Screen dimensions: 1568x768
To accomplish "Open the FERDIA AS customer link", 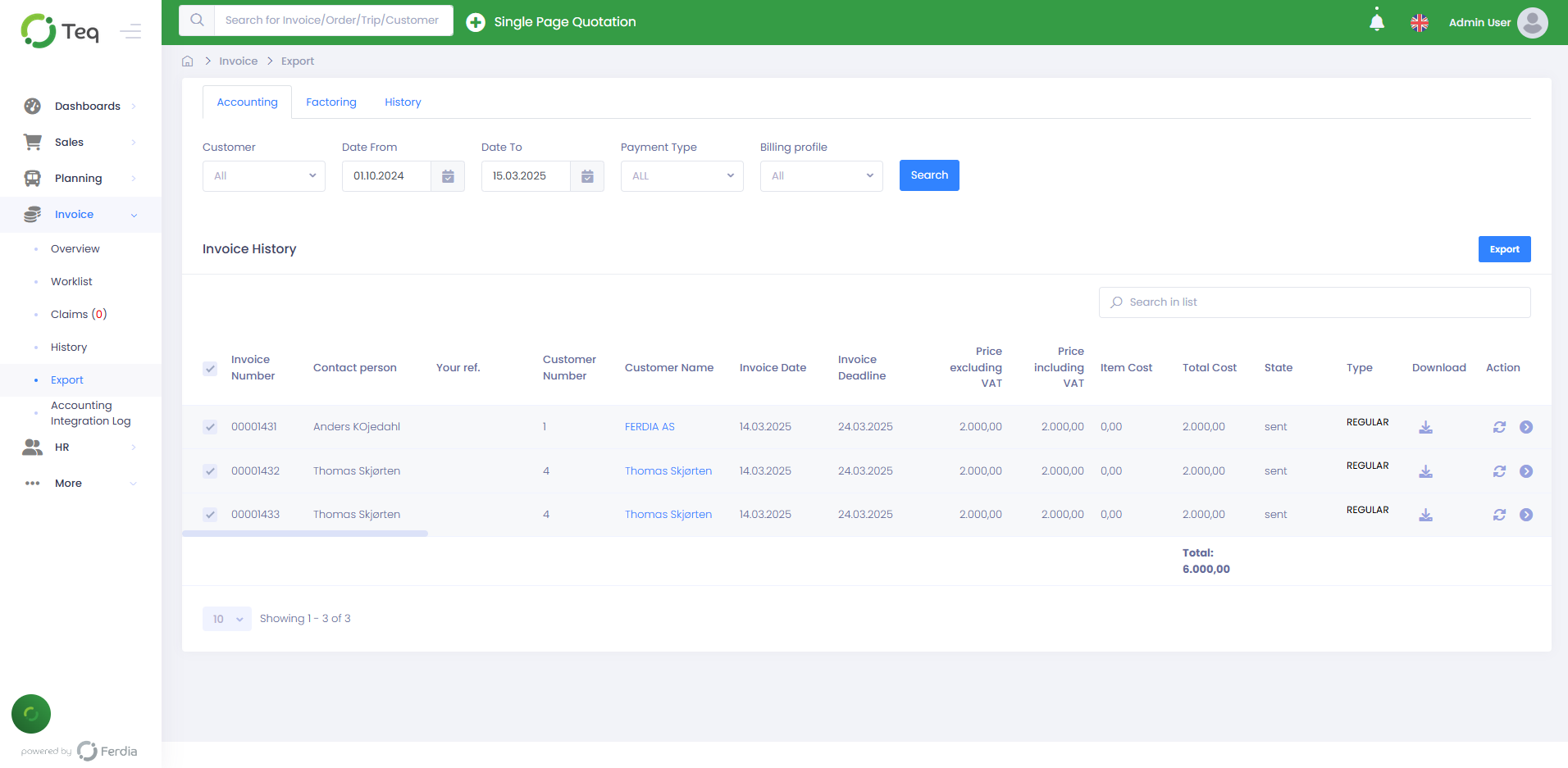I will 650,427.
